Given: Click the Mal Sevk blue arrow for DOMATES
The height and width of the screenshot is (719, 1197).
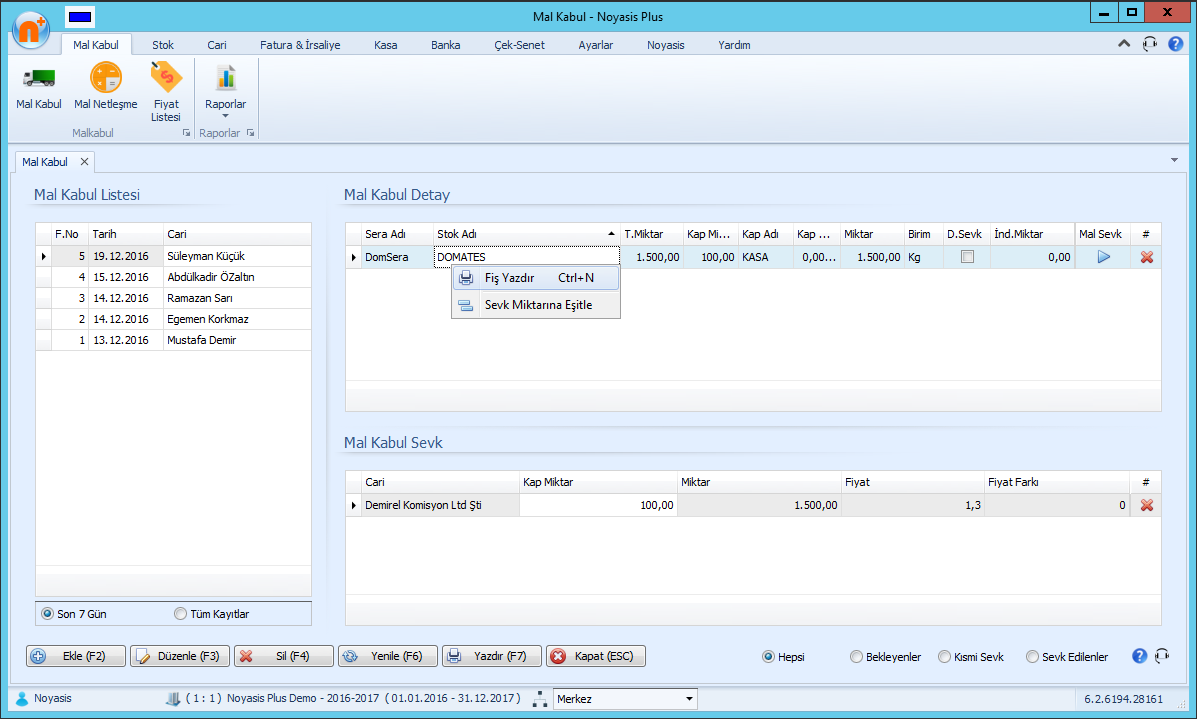Looking at the screenshot, I should coord(1104,257).
